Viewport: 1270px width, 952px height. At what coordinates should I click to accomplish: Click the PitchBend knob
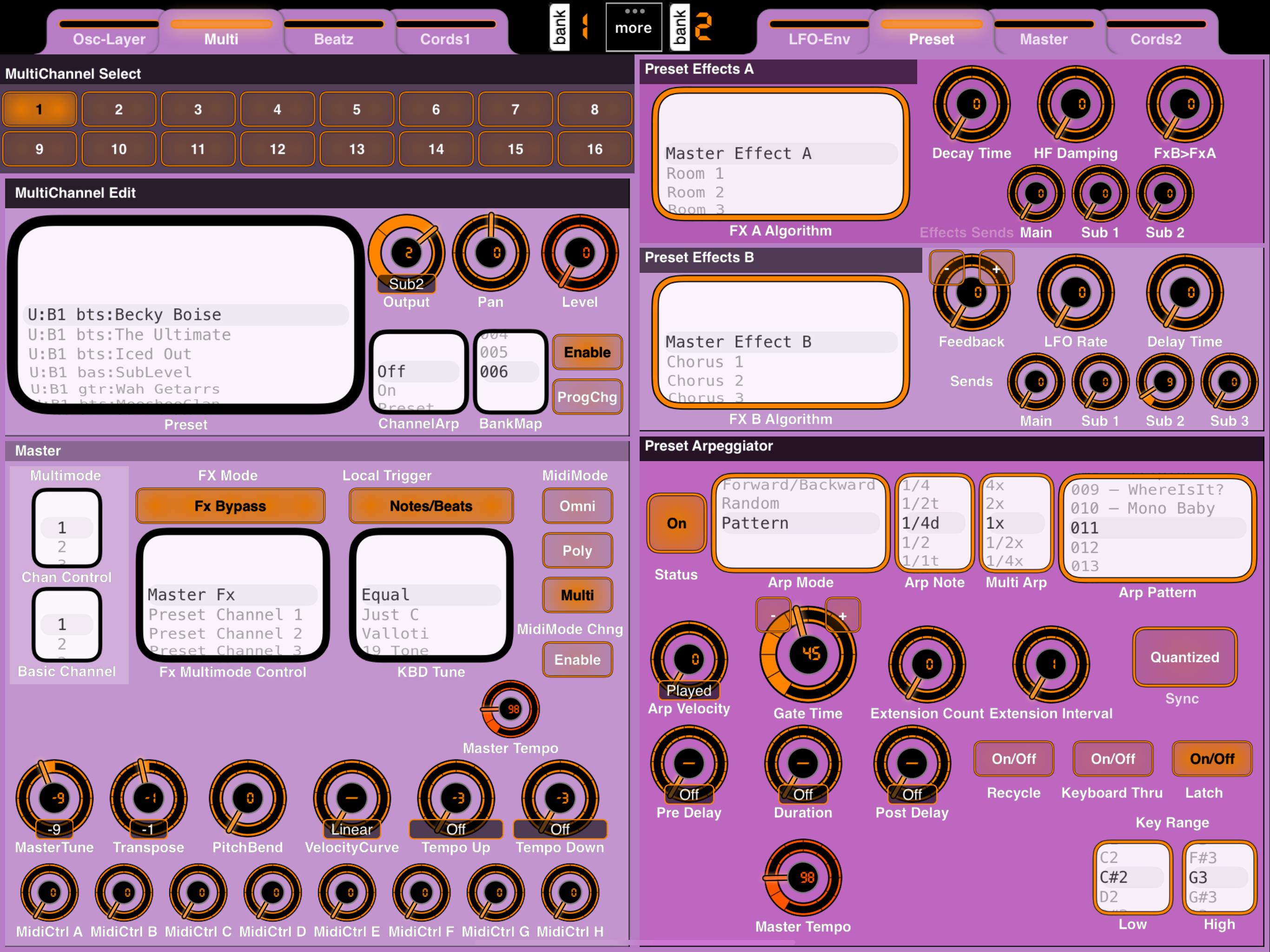point(247,798)
